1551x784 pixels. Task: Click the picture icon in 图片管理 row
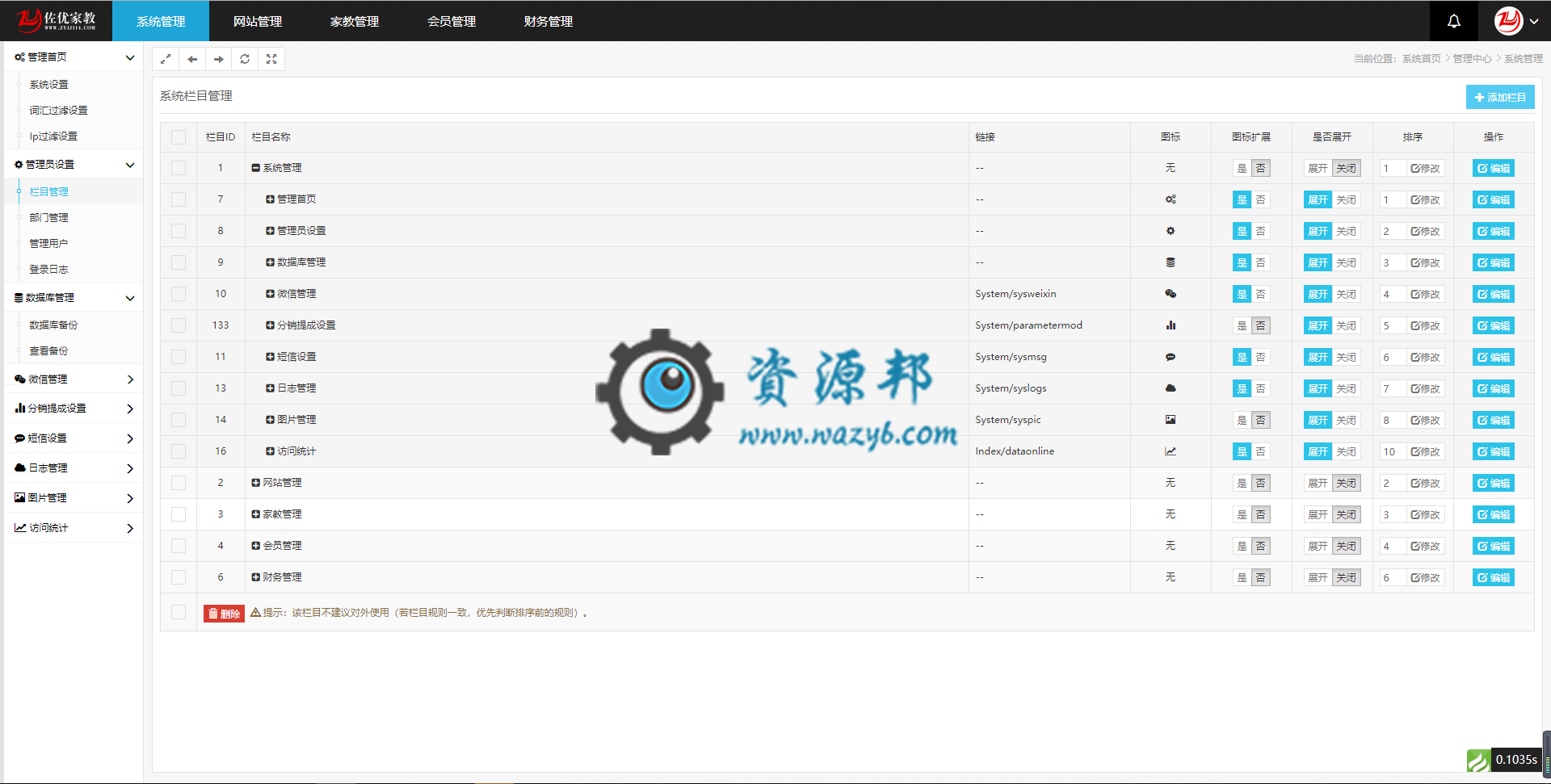tap(1171, 420)
